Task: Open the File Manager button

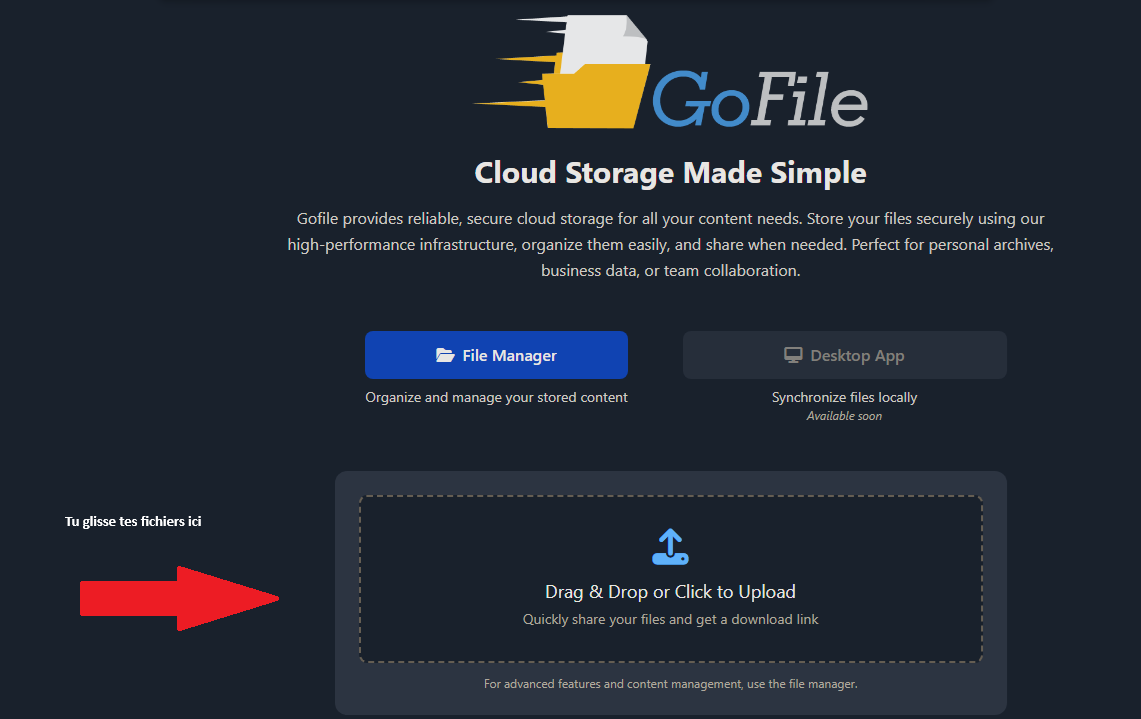Action: 496,355
